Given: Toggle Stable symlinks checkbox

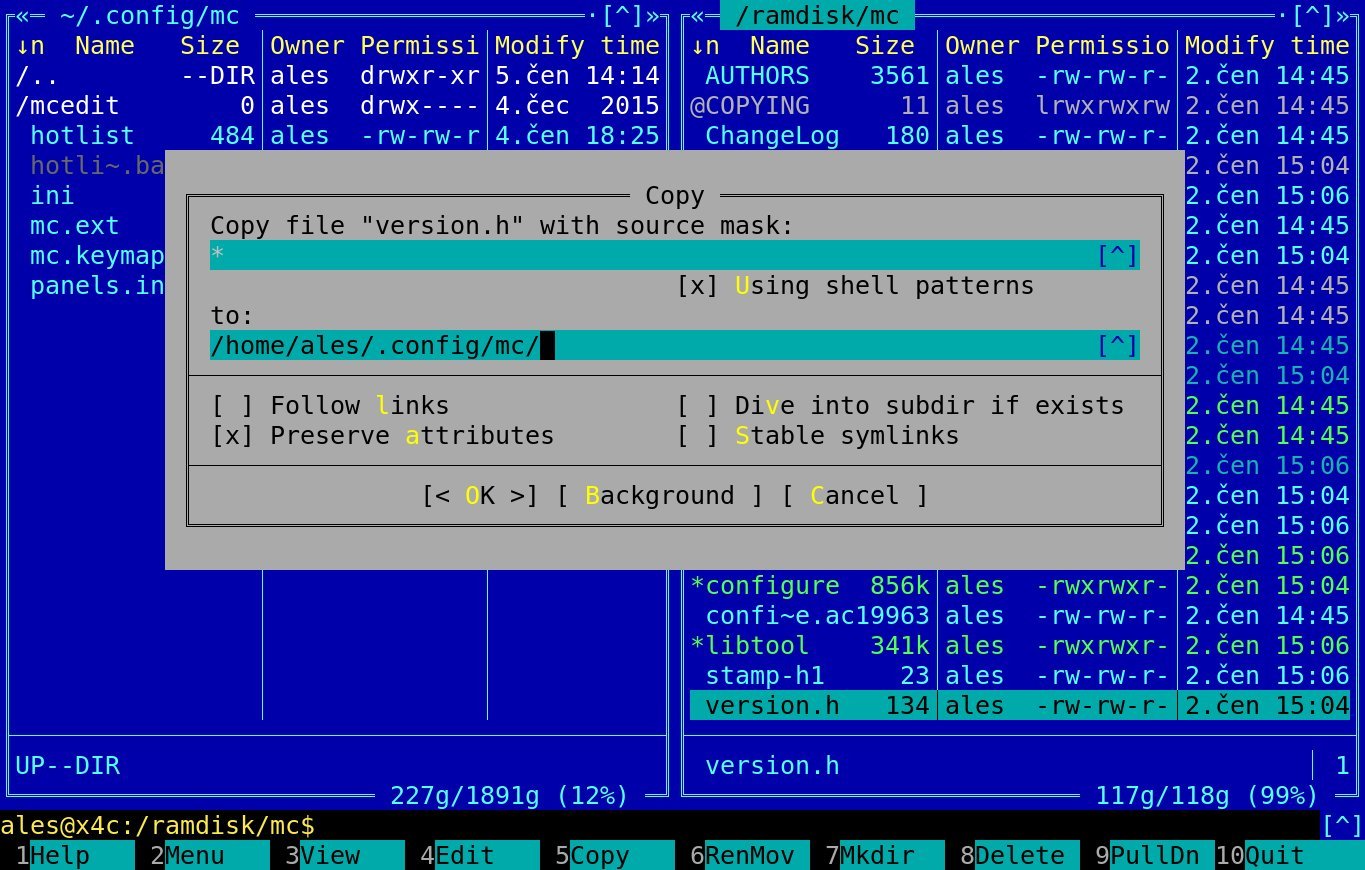Looking at the screenshot, I should (x=697, y=436).
